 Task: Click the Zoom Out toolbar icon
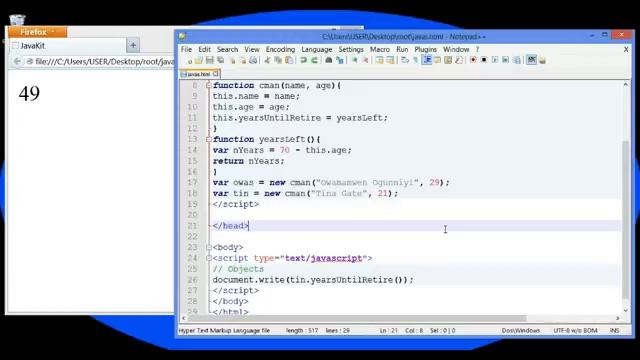click(365, 60)
